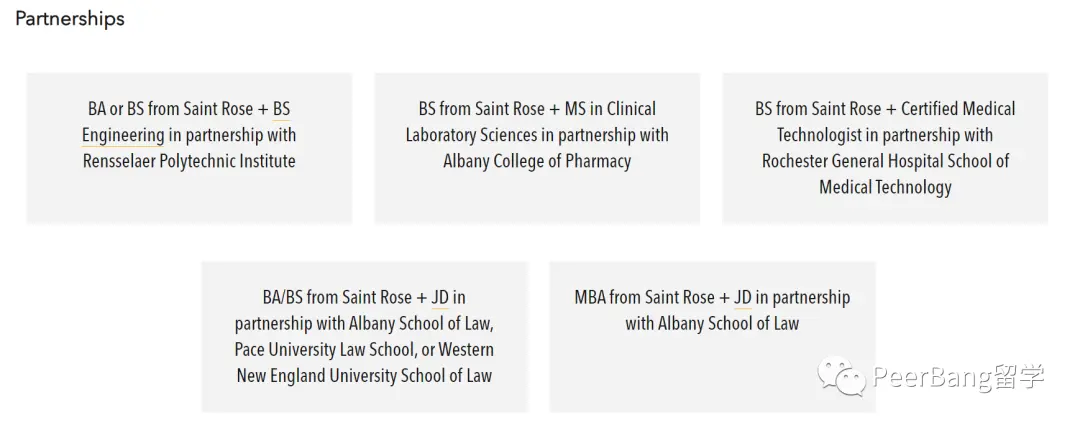Click 'MBA from Saint Rose' text
The width and height of the screenshot is (1080, 428).
click(x=644, y=297)
